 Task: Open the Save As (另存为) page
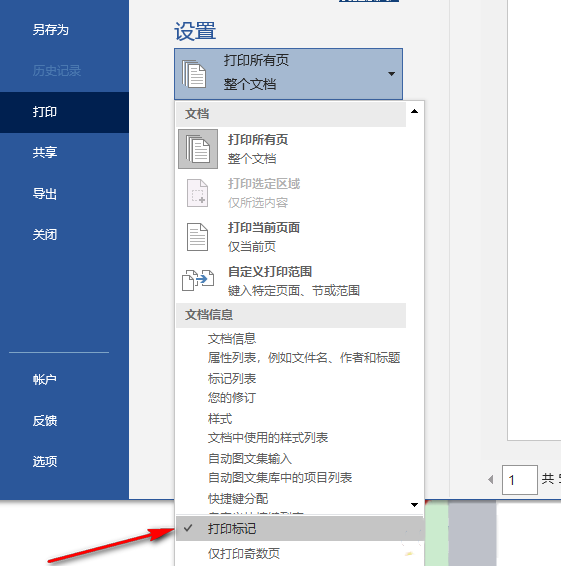tap(51, 30)
